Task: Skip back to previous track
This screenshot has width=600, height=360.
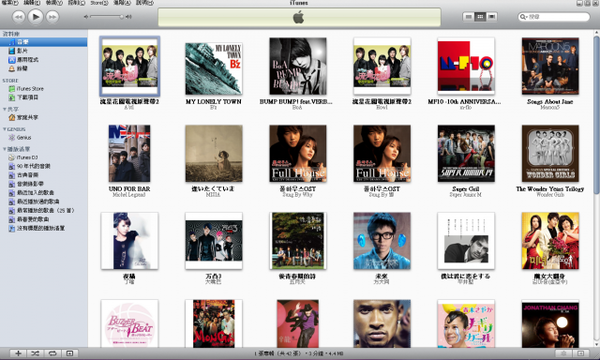Action: click(x=18, y=16)
